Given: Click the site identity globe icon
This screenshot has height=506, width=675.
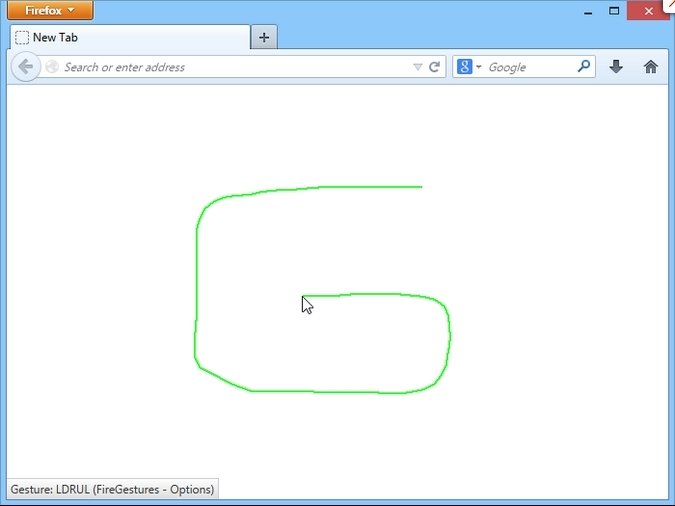Looking at the screenshot, I should pyautogui.click(x=52, y=67).
